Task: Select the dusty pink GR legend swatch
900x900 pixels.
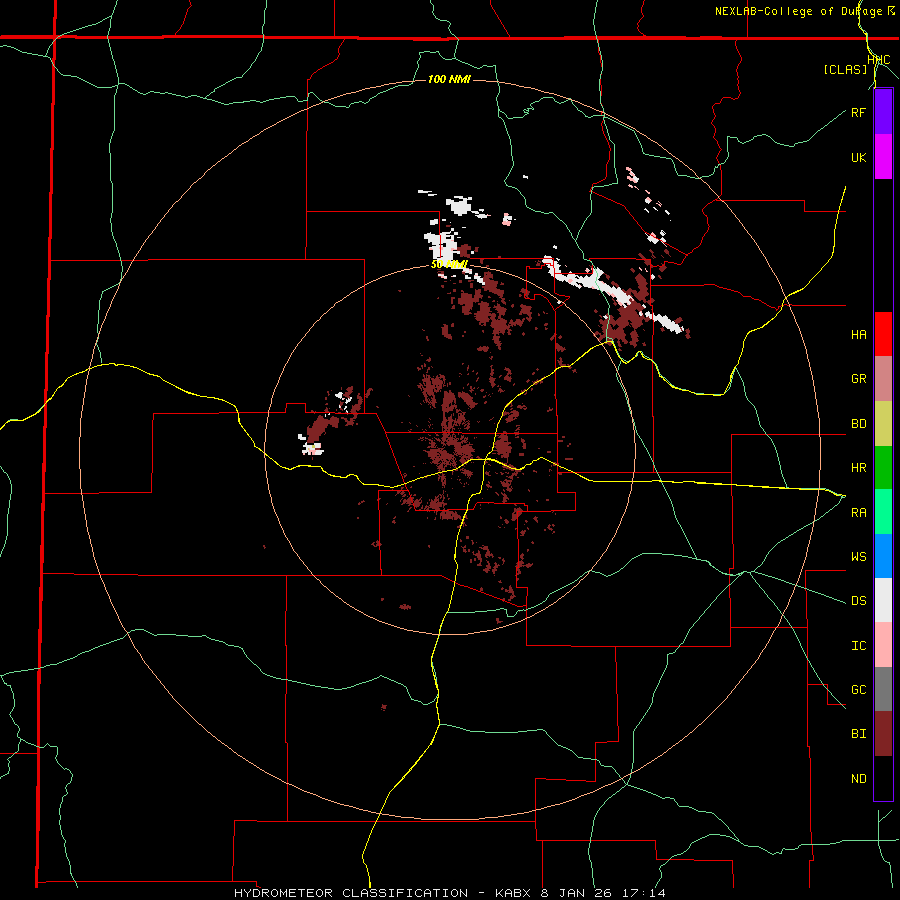Action: (x=883, y=379)
